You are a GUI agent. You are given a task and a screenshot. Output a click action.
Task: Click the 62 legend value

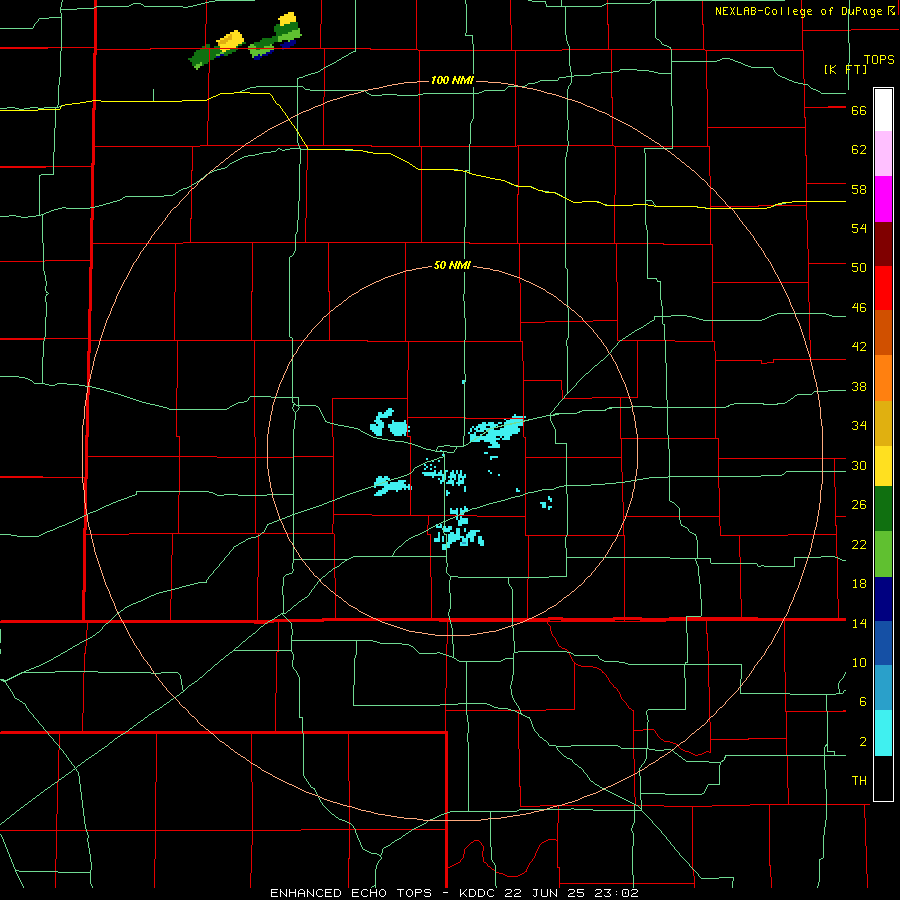[x=859, y=150]
